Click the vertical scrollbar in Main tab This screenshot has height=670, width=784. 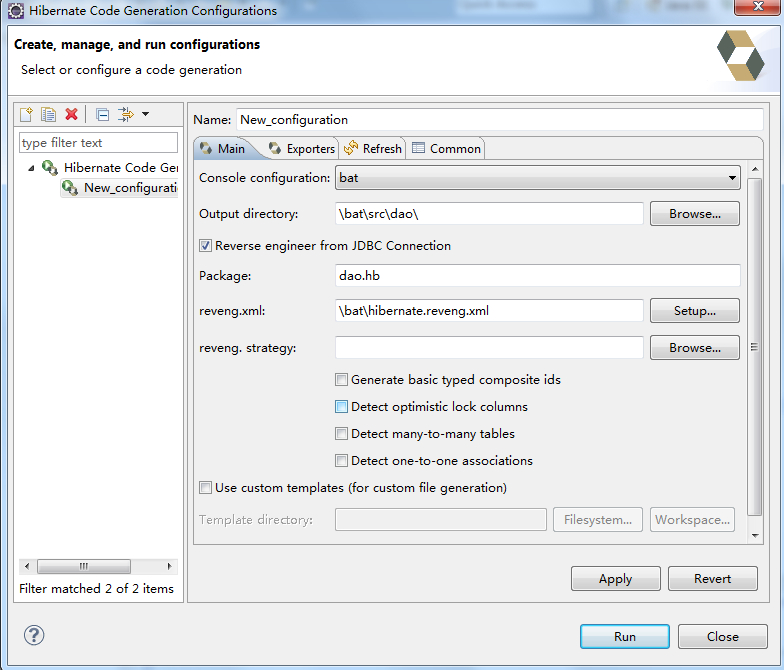(754, 346)
